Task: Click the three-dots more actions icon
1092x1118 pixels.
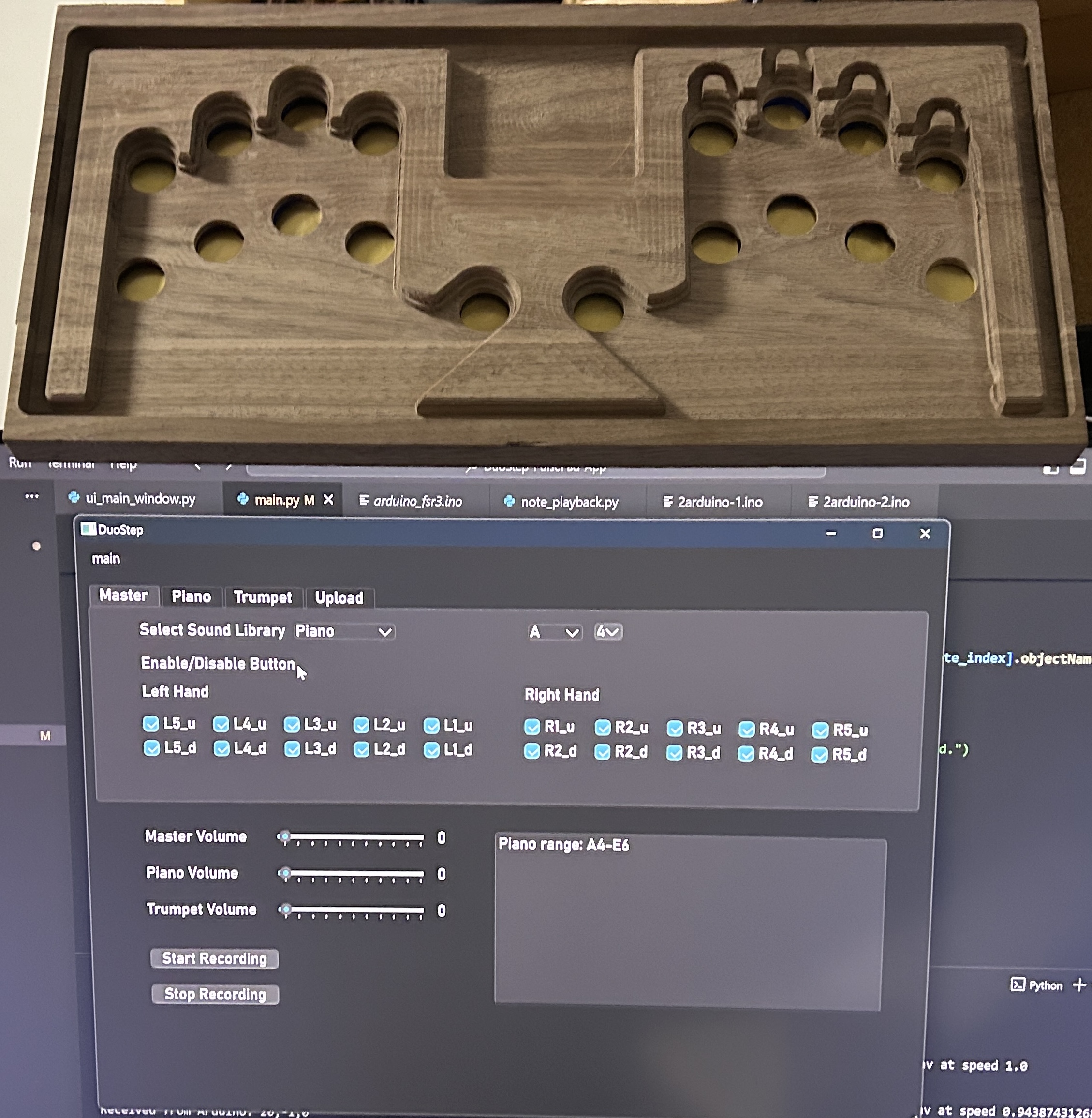Action: pyautogui.click(x=32, y=496)
